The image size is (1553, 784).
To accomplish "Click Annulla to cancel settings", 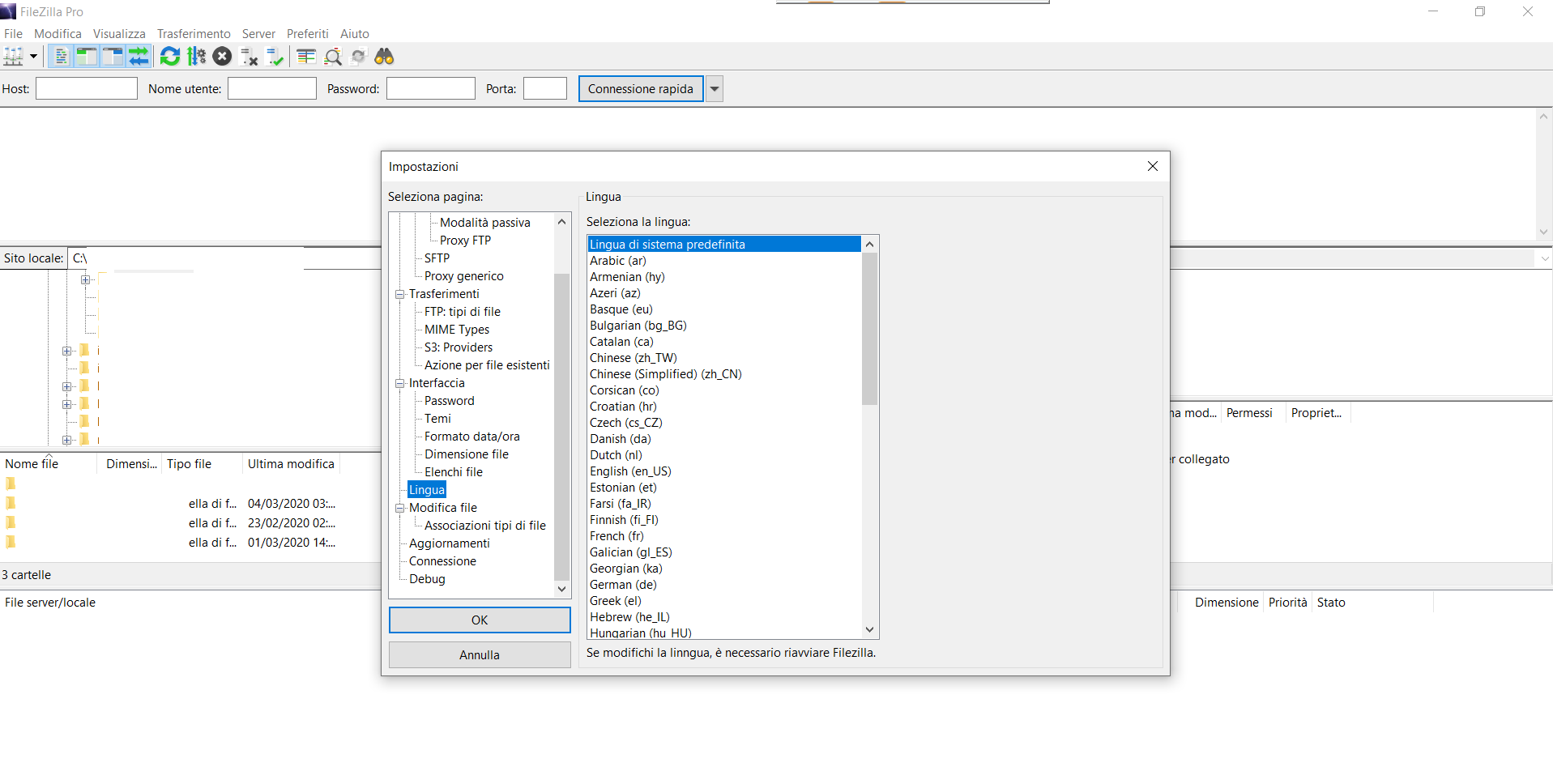I will pyautogui.click(x=480, y=655).
